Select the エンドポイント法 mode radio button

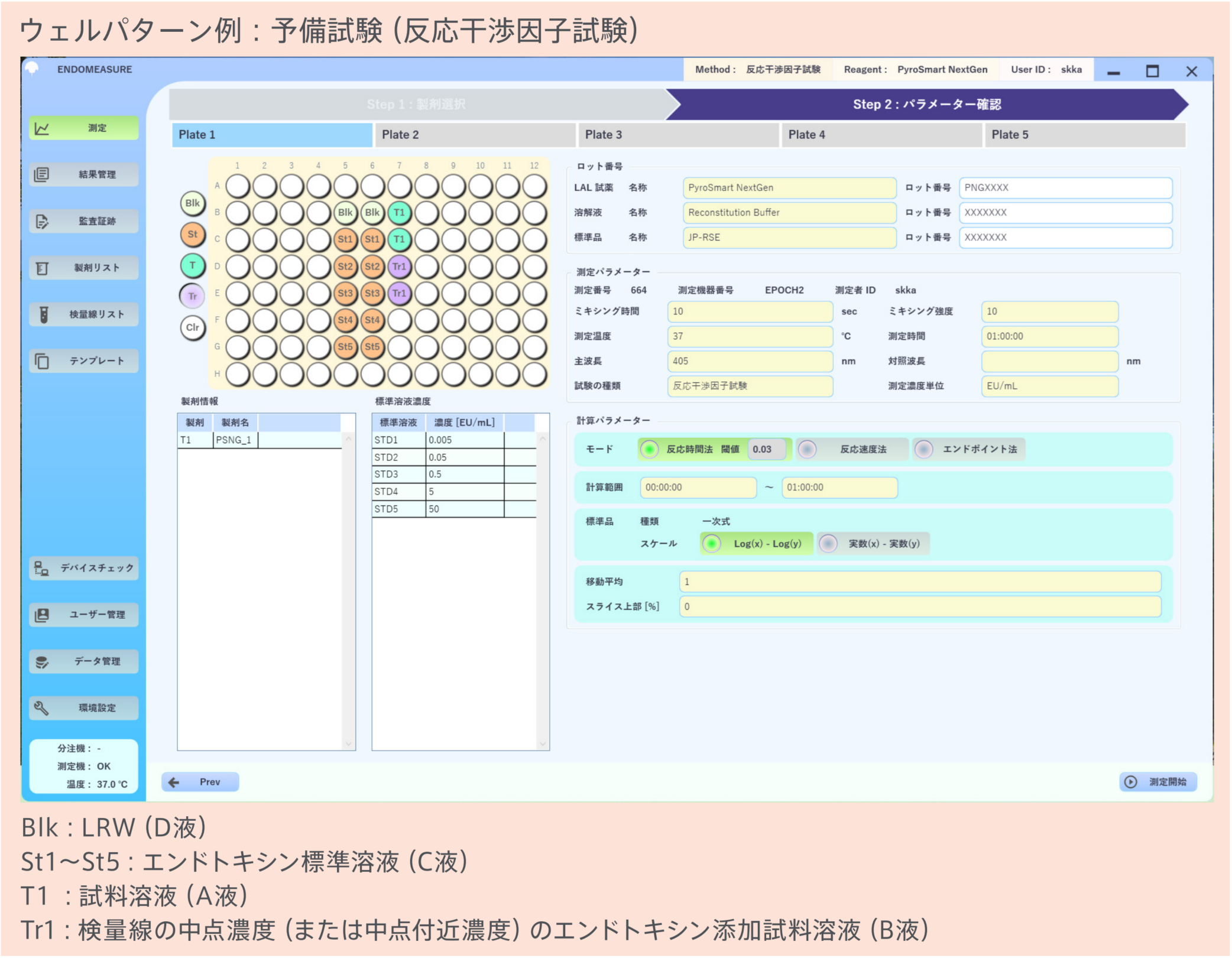pyautogui.click(x=924, y=450)
